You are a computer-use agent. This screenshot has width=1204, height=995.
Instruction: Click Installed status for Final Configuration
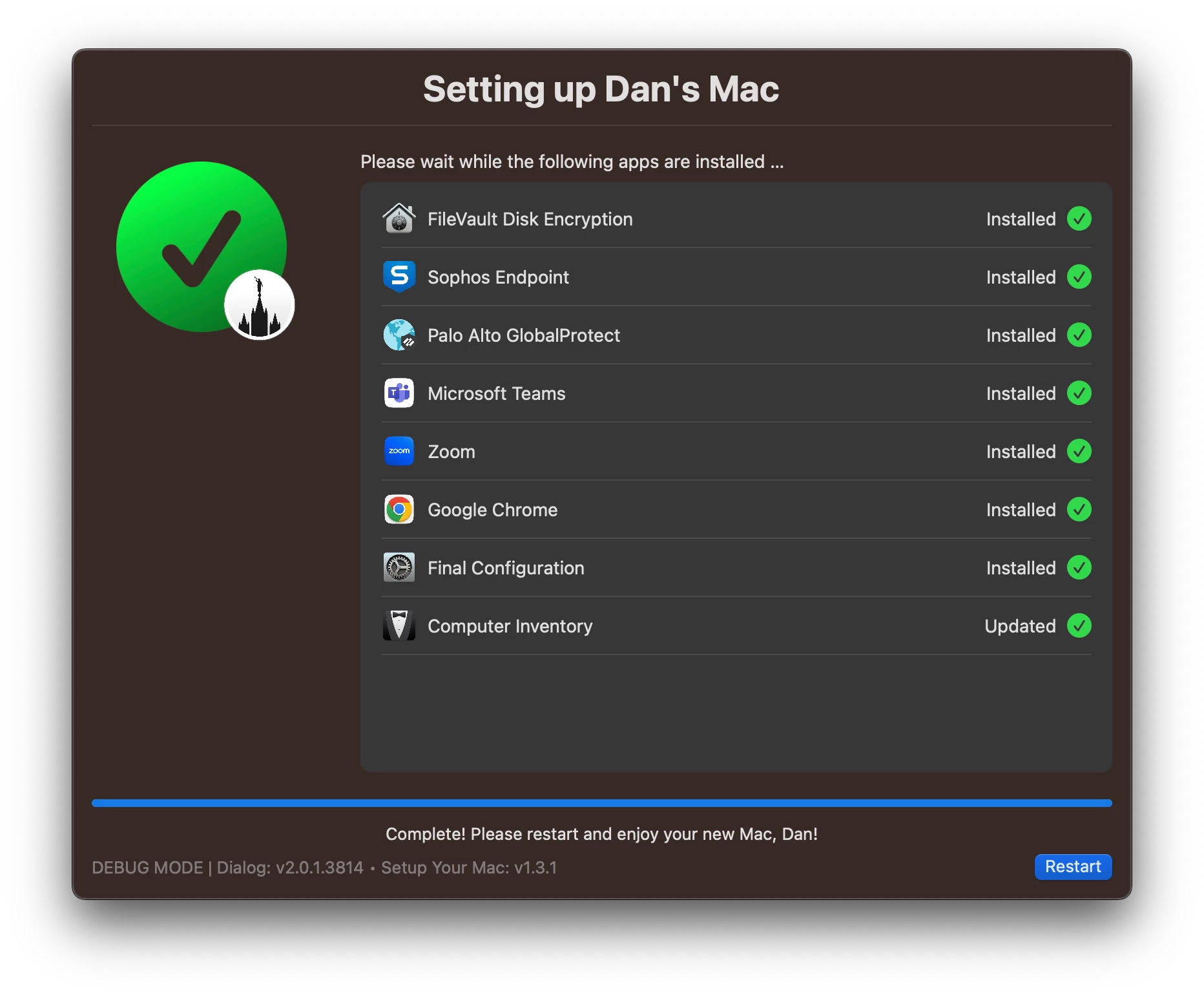tap(1021, 568)
